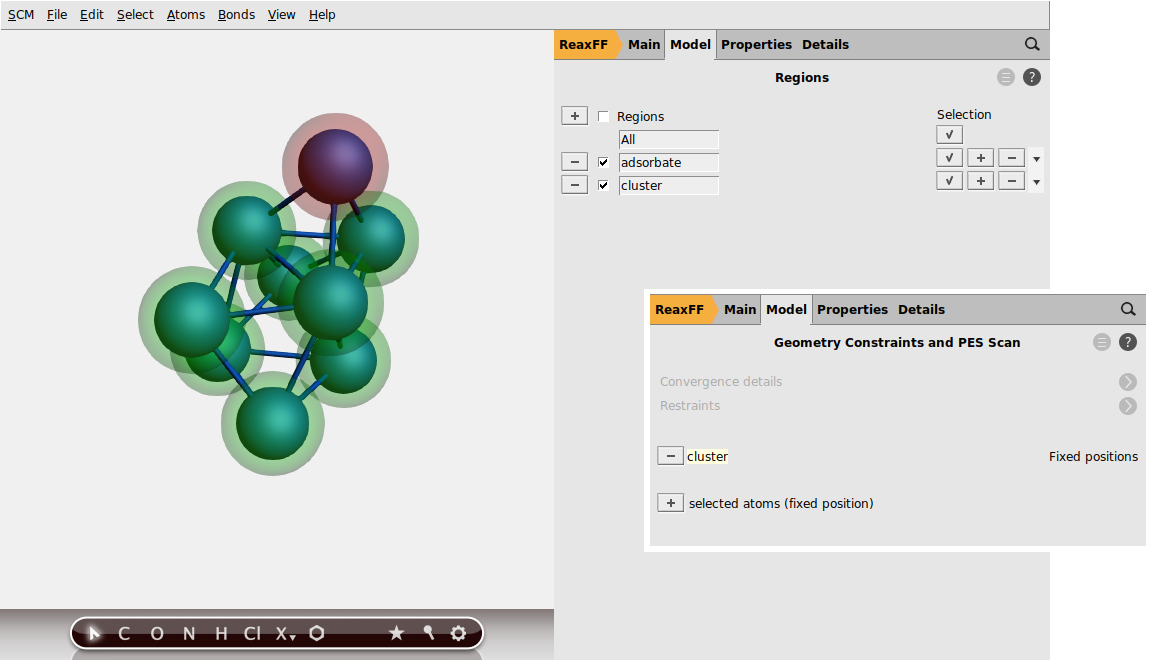
Task: Open help for Geometry Constraints panel
Action: (1128, 342)
